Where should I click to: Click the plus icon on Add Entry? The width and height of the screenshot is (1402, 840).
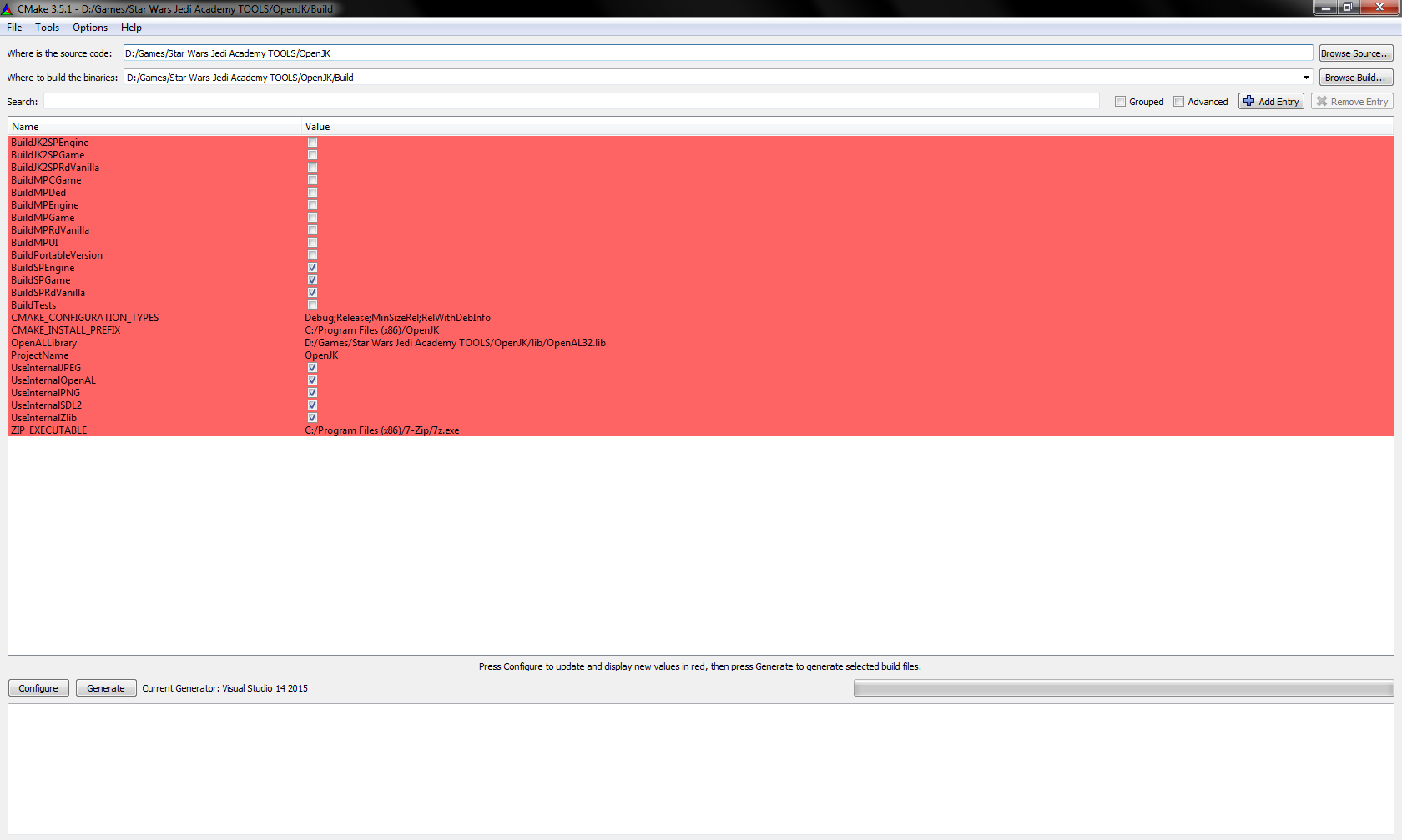pos(1248,101)
